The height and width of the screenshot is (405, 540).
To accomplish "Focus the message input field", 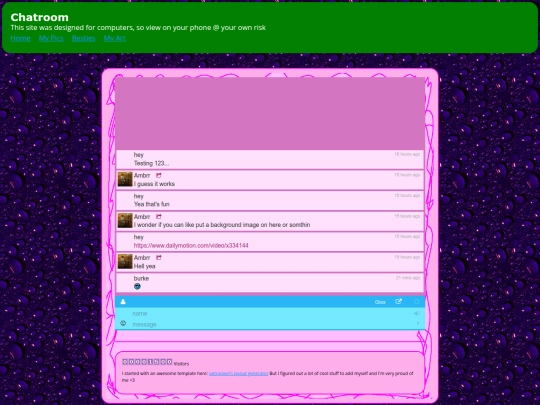I will click(270, 324).
